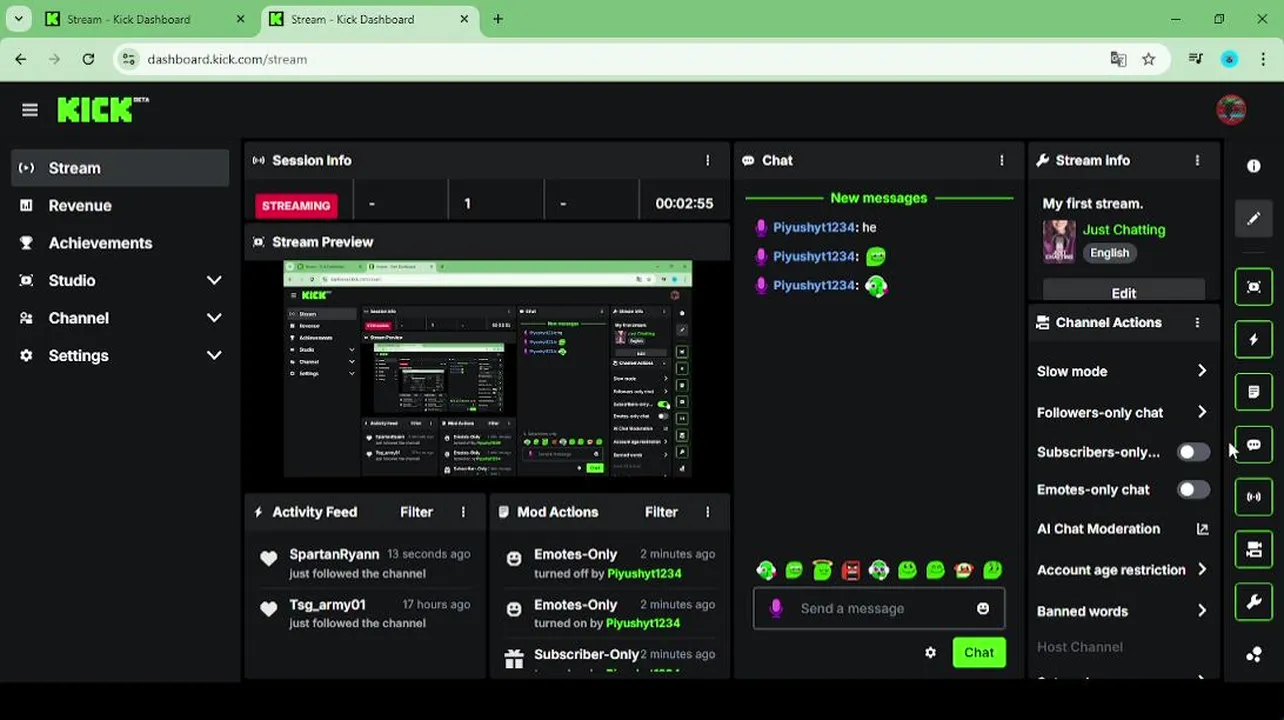Viewport: 1284px width, 720px height.
Task: Click the pencil edit-layout icon in right rail
Action: (x=1254, y=219)
